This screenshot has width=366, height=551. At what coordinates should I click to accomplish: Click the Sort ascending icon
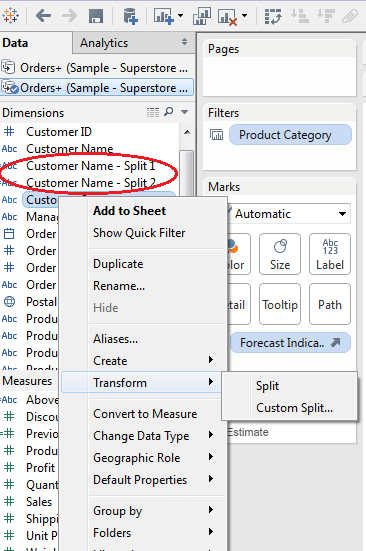(300, 16)
